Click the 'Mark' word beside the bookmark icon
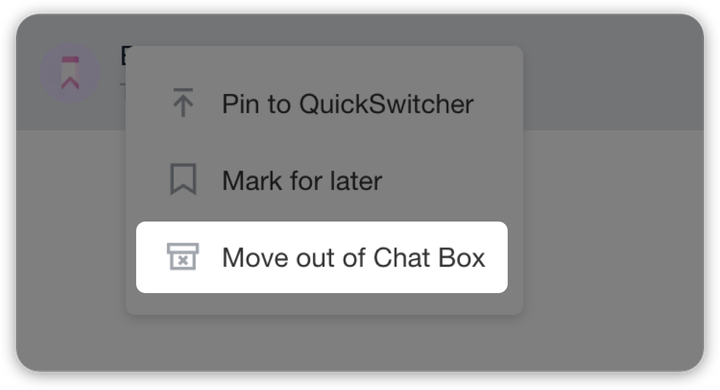The height and width of the screenshot is (390, 720). pos(252,181)
